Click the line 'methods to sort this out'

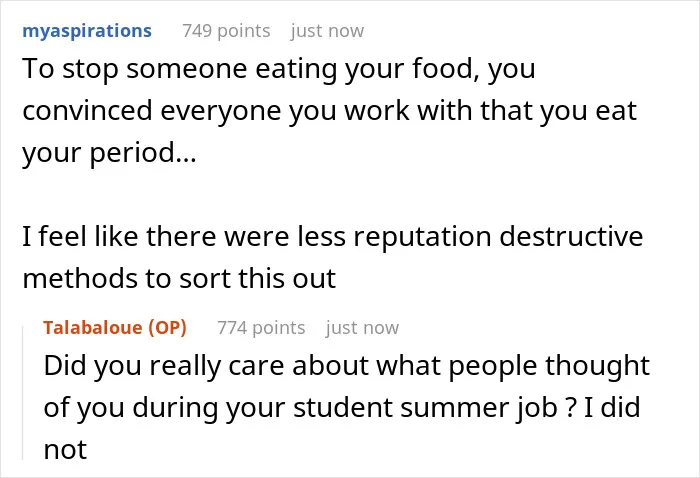[x=179, y=278]
